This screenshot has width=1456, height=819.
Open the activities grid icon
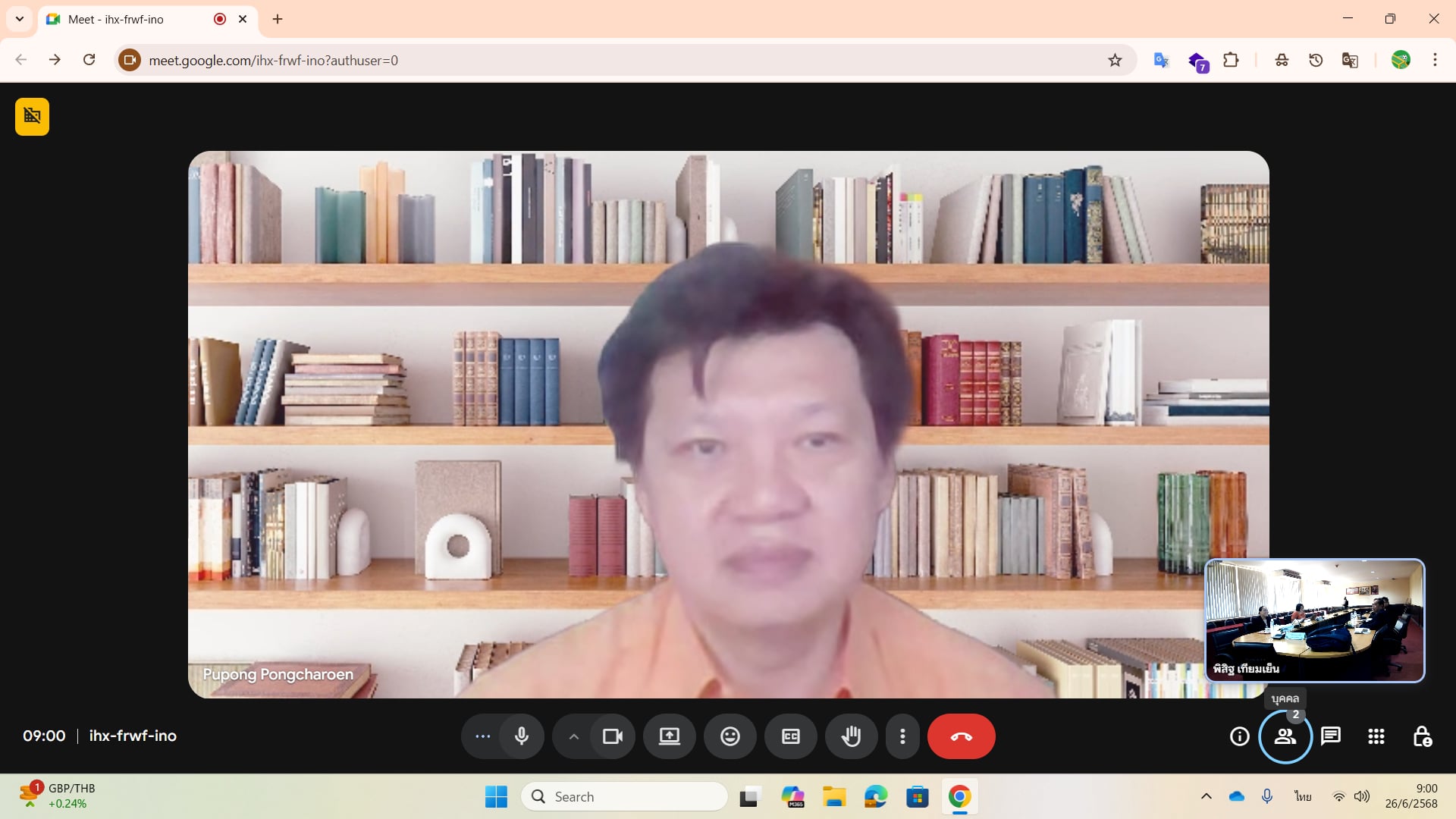[1376, 736]
